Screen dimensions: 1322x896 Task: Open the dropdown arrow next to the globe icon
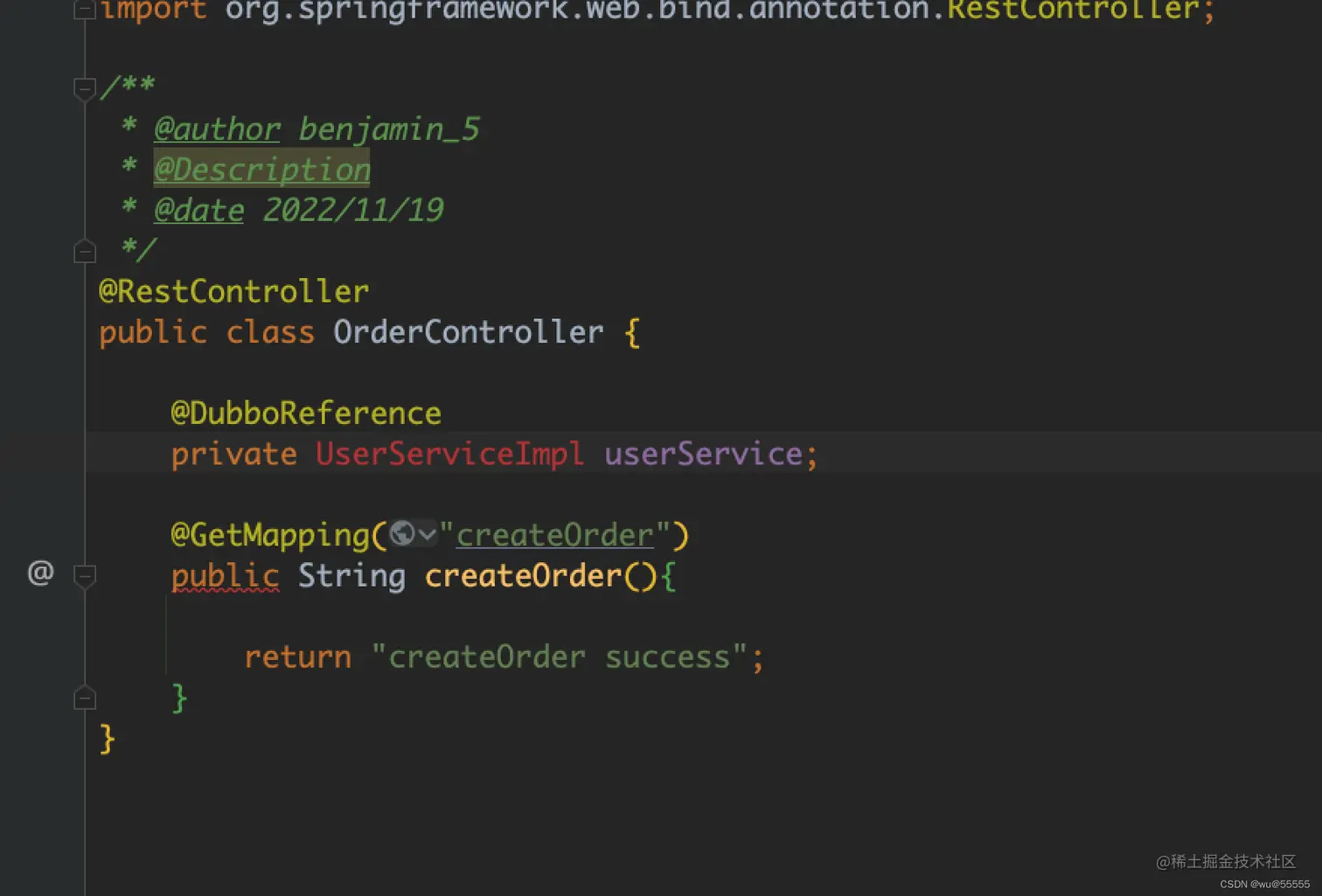click(427, 533)
